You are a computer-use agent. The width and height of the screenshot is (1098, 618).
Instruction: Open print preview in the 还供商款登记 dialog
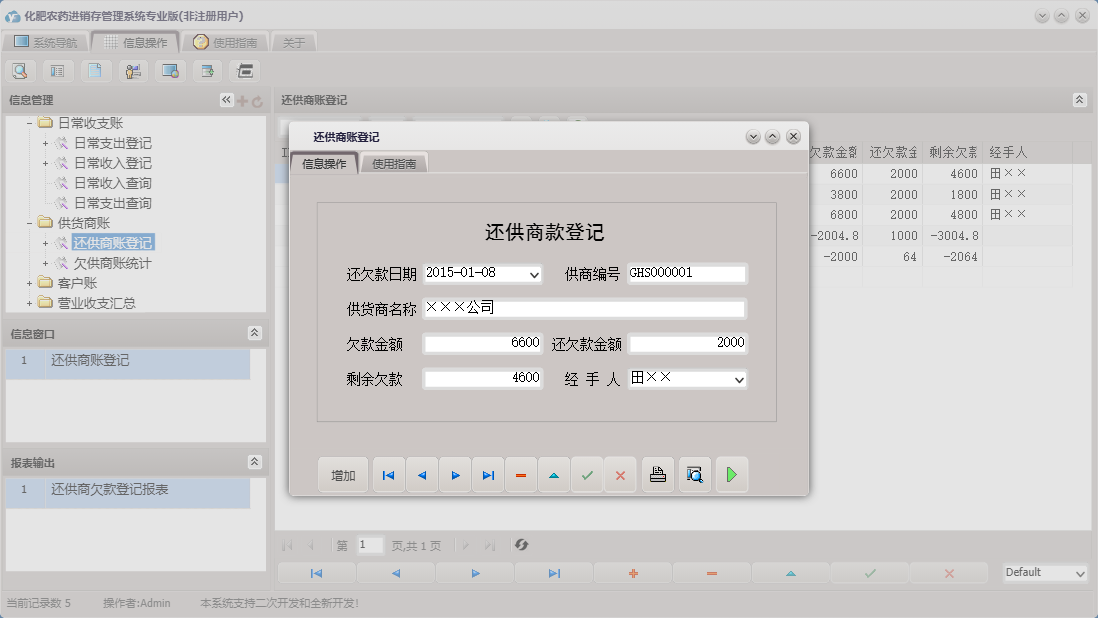tap(695, 475)
